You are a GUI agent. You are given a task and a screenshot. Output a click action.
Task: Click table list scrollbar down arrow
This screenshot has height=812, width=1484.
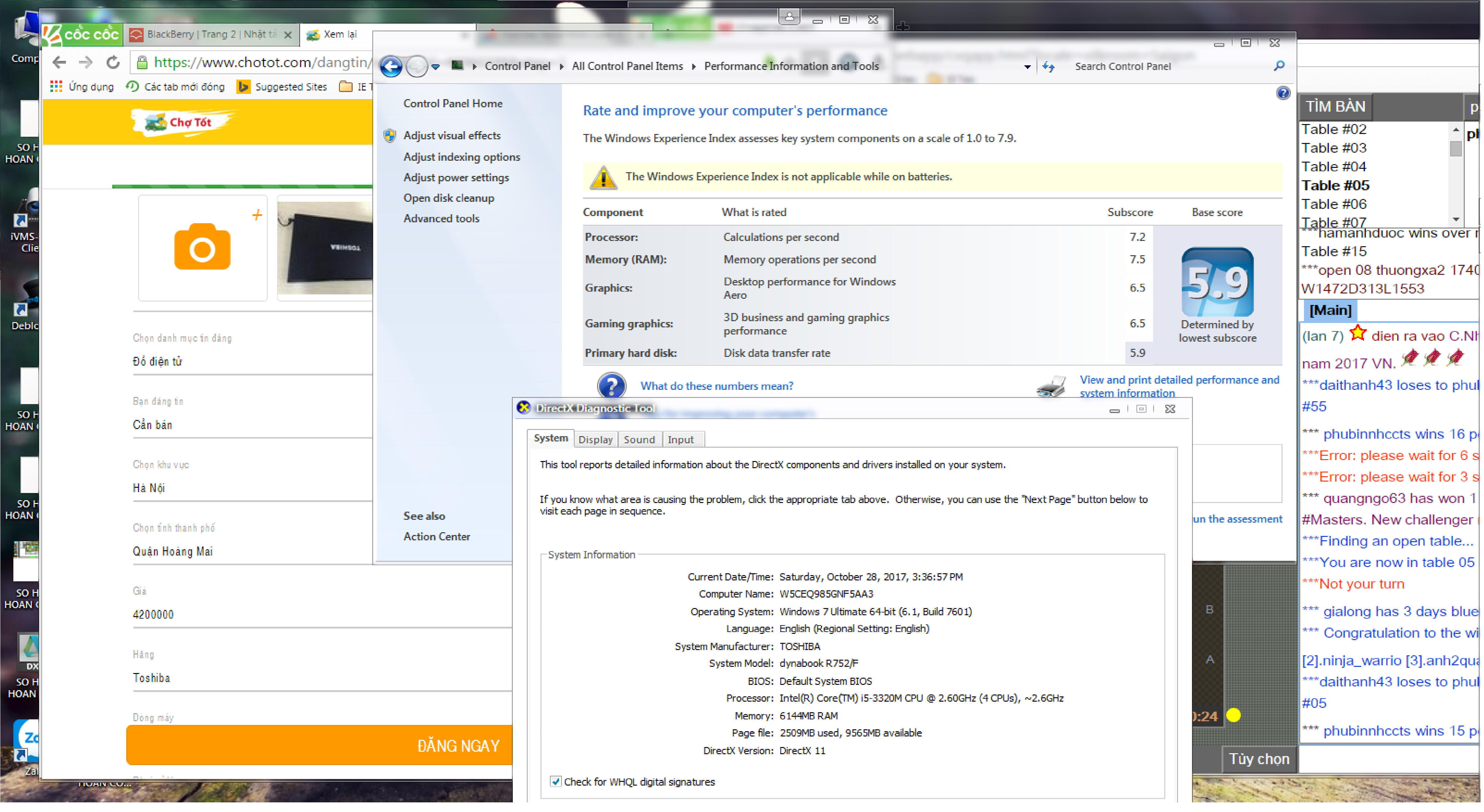1456,219
